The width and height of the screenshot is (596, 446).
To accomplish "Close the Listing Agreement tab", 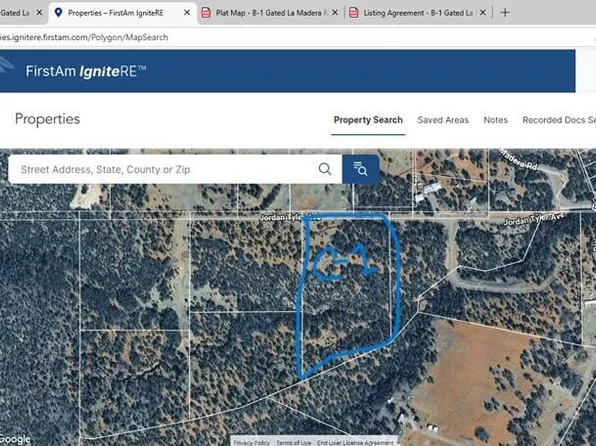I will tap(483, 13).
